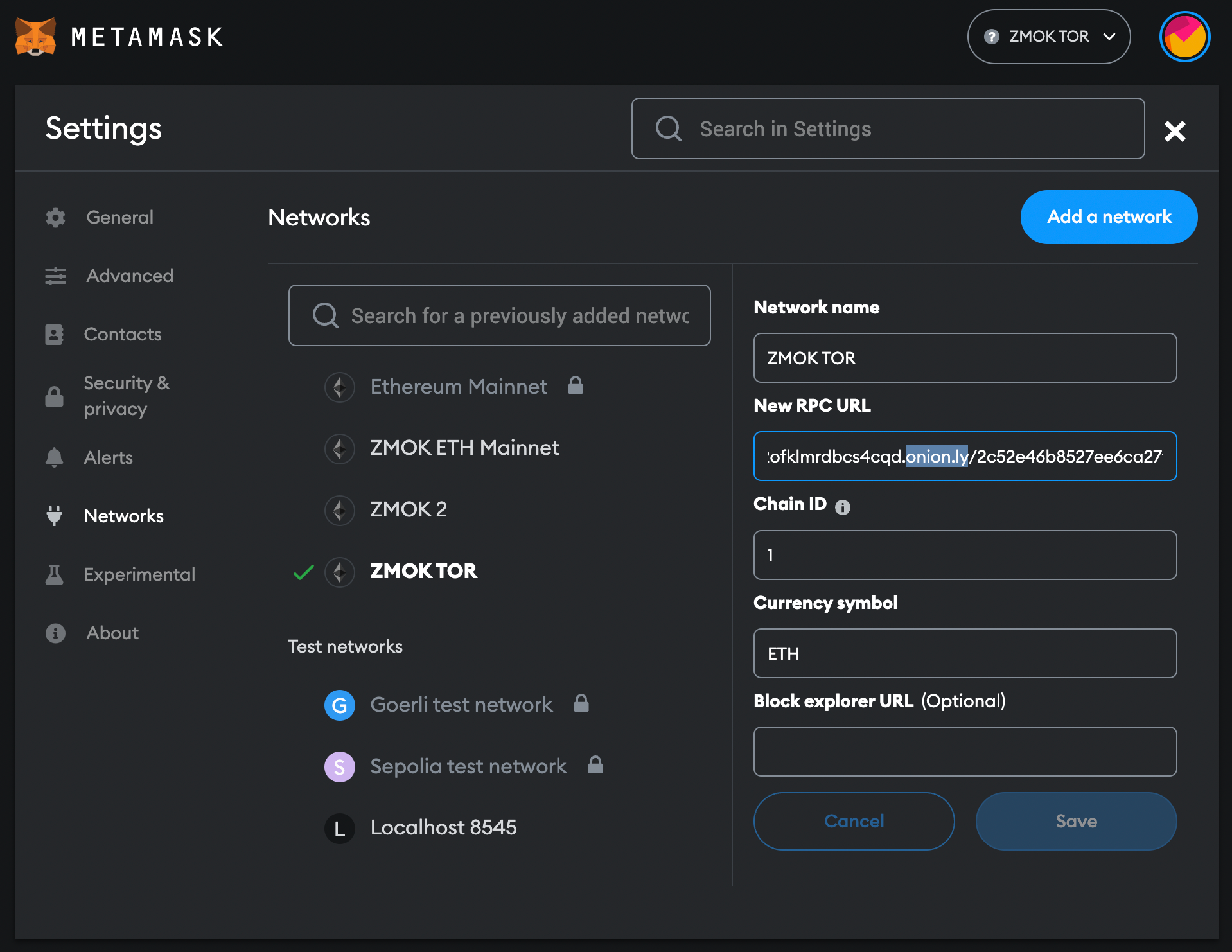The image size is (1232, 952).
Task: Select the ZMOK 2 network
Action: click(x=408, y=509)
